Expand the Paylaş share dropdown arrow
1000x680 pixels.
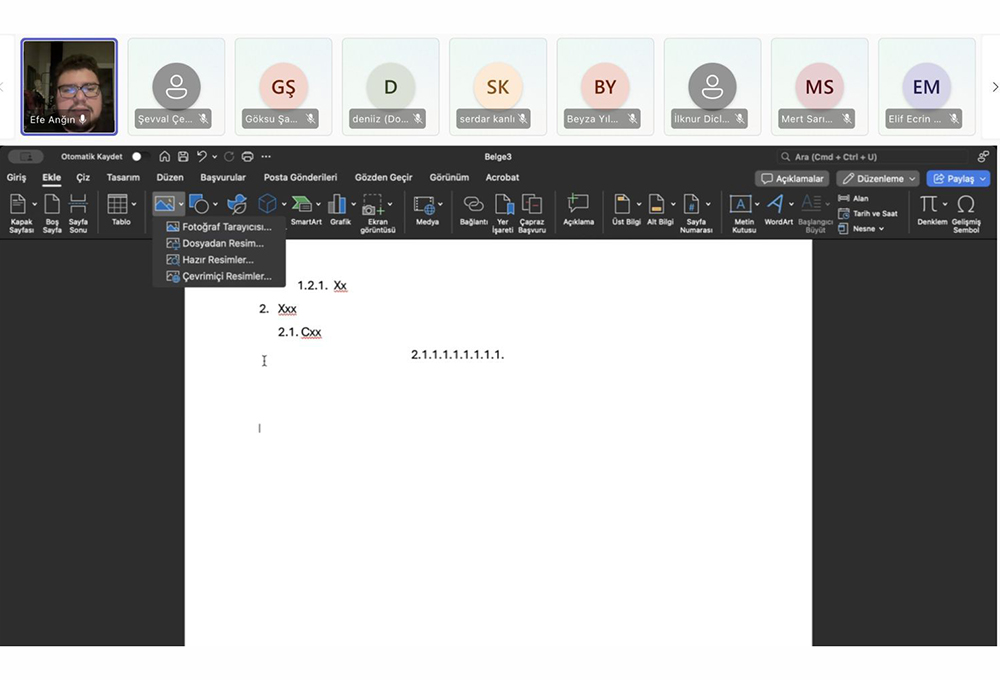coord(983,179)
